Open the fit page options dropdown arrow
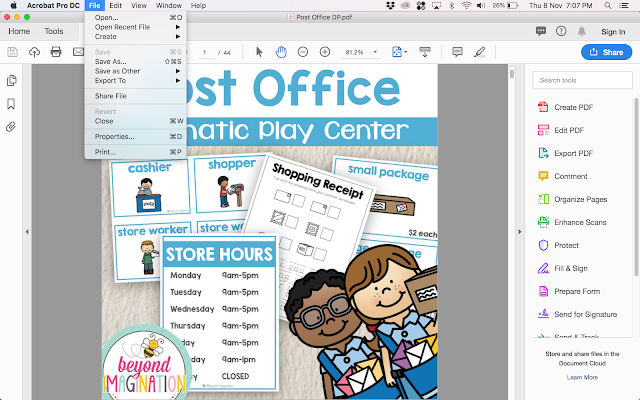Image resolution: width=640 pixels, height=400 pixels. tap(406, 52)
